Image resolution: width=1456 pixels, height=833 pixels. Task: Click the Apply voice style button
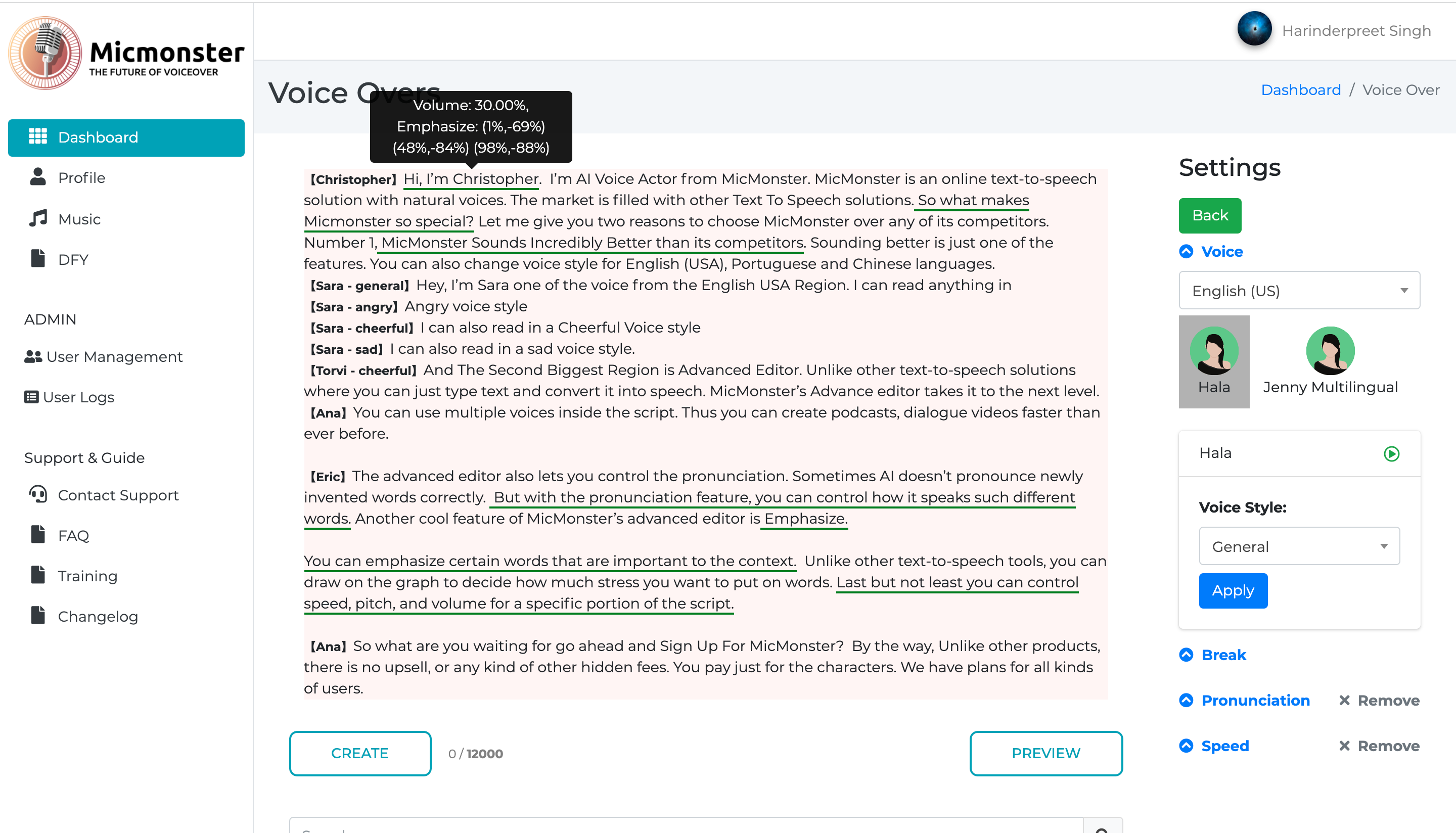1231,590
